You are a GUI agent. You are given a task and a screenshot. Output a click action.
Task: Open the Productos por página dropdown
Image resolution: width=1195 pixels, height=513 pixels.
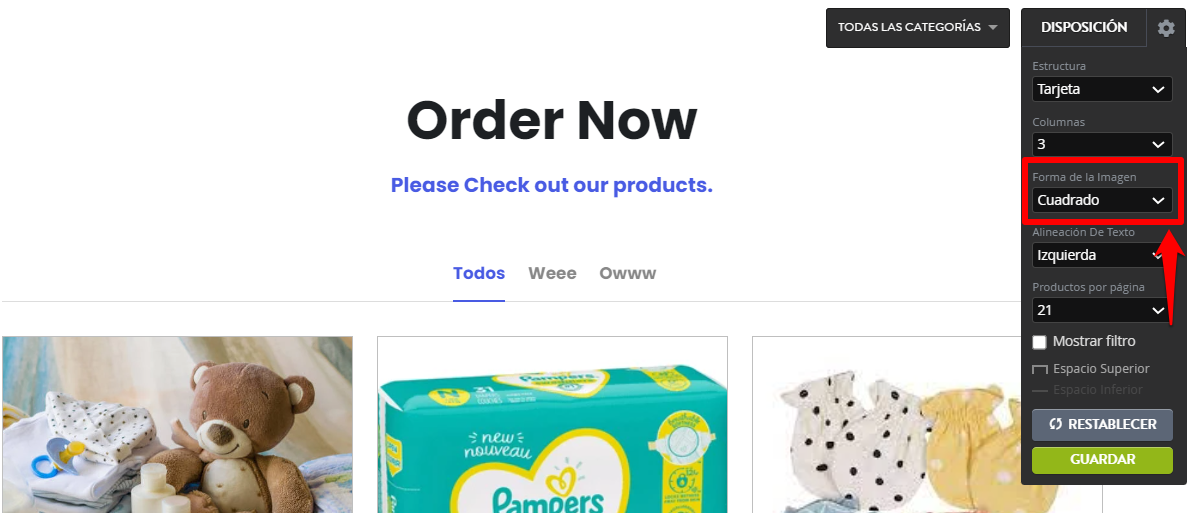click(x=1102, y=310)
